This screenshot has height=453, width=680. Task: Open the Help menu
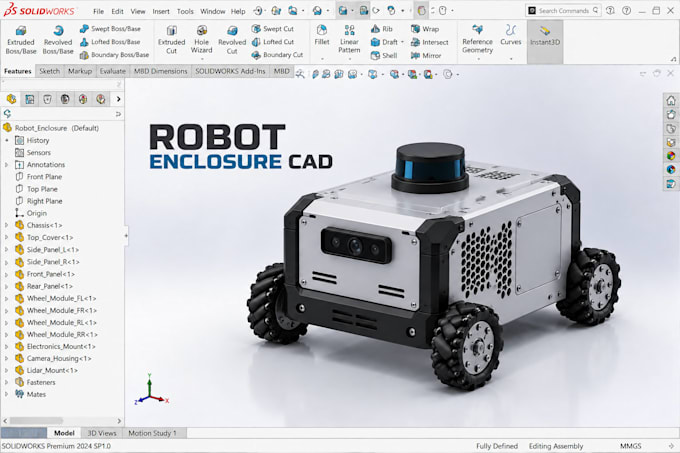(238, 11)
